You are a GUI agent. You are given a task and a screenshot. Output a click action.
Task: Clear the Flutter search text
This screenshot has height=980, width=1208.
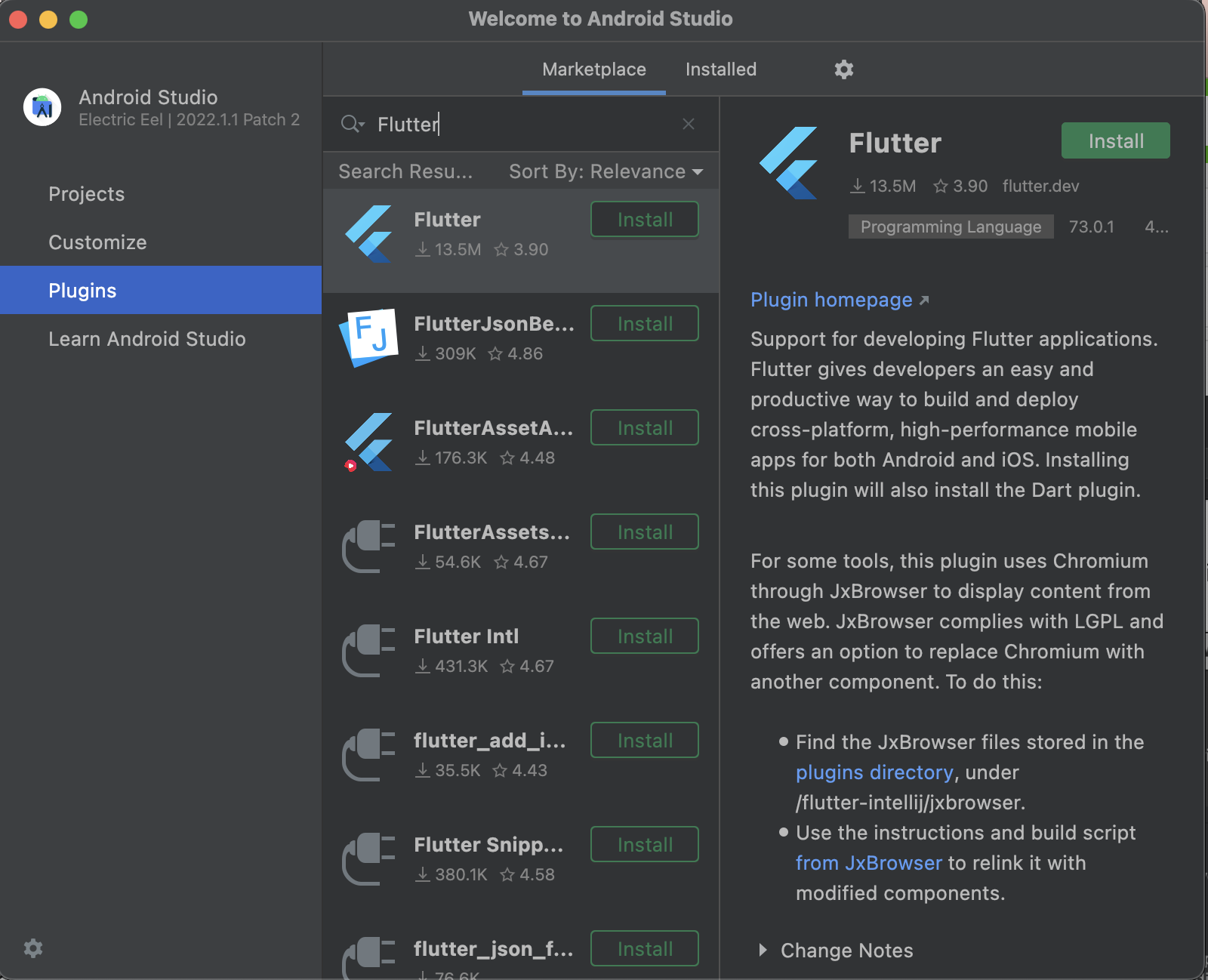click(689, 124)
